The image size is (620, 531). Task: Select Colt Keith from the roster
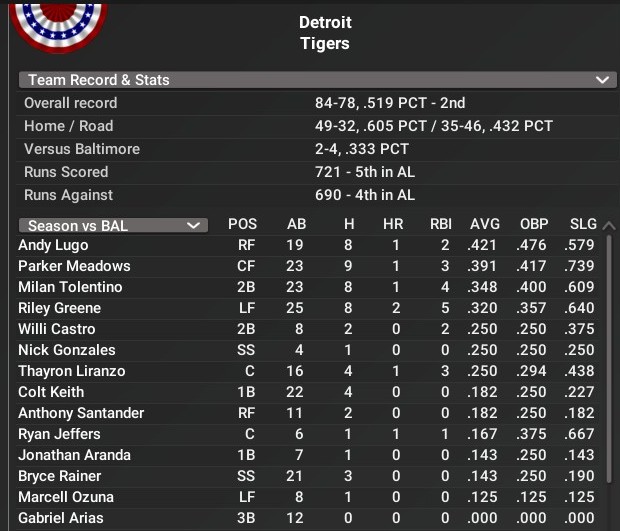[x=51, y=392]
